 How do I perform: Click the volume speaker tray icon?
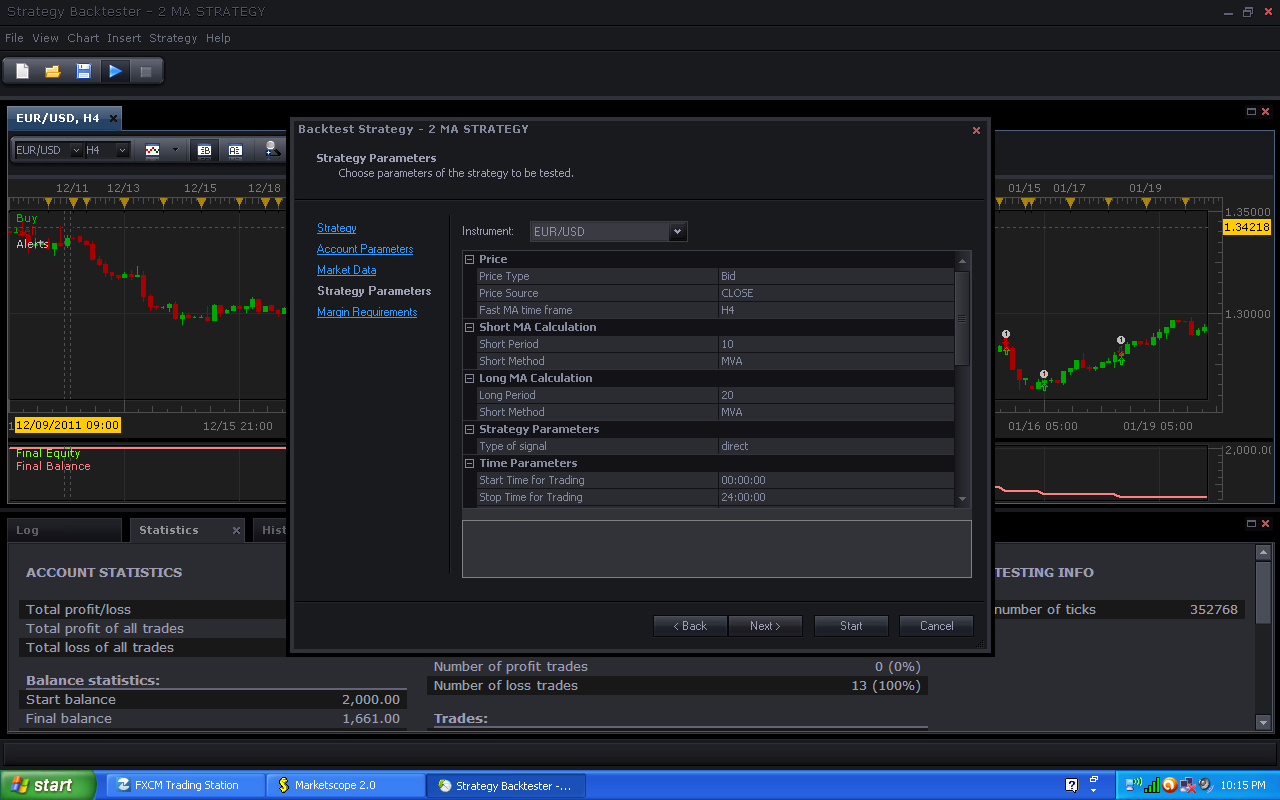(x=1204, y=785)
